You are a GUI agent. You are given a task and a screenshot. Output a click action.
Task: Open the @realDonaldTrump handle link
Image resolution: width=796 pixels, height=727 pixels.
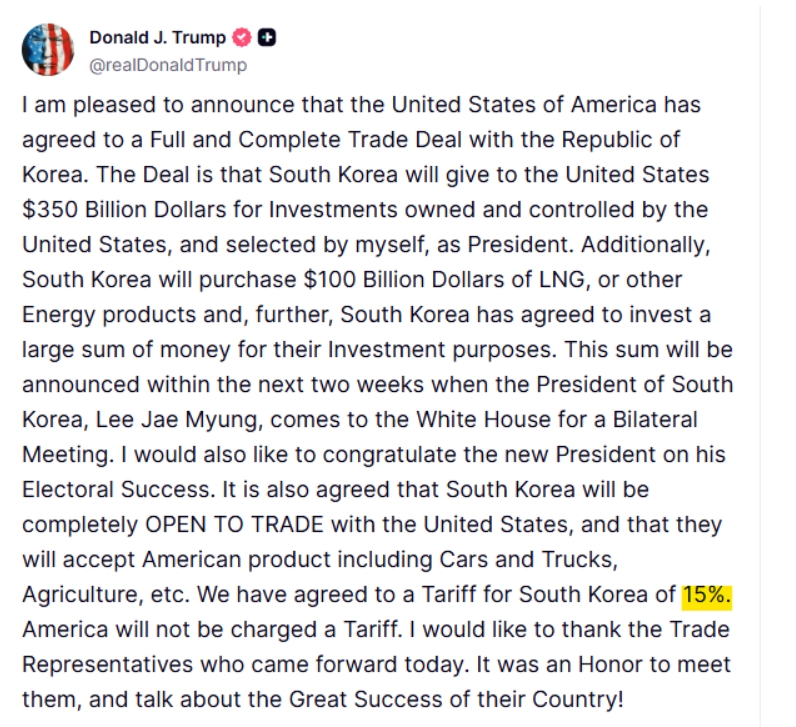pos(168,65)
